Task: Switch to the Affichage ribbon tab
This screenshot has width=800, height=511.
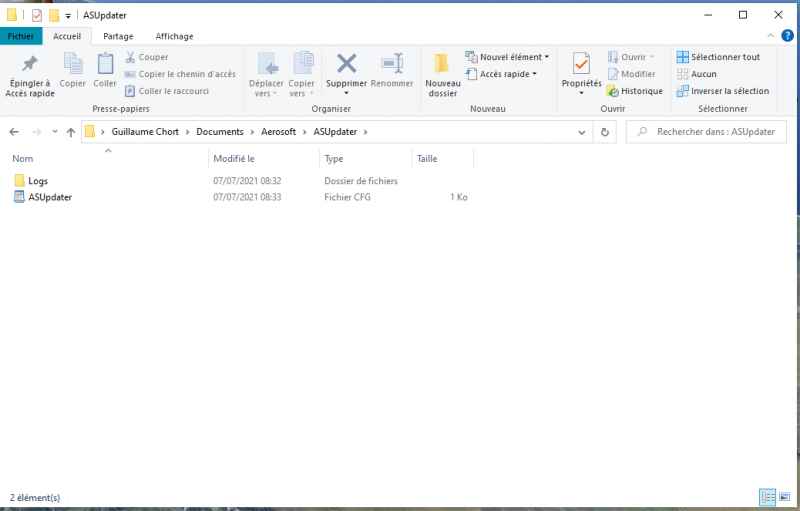Action: [174, 36]
